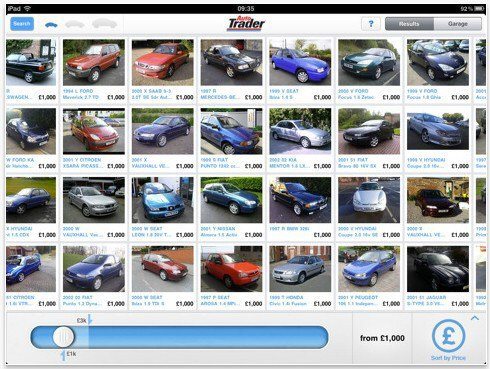490x369 pixels.
Task: Switch to the Results tab
Action: (x=409, y=24)
